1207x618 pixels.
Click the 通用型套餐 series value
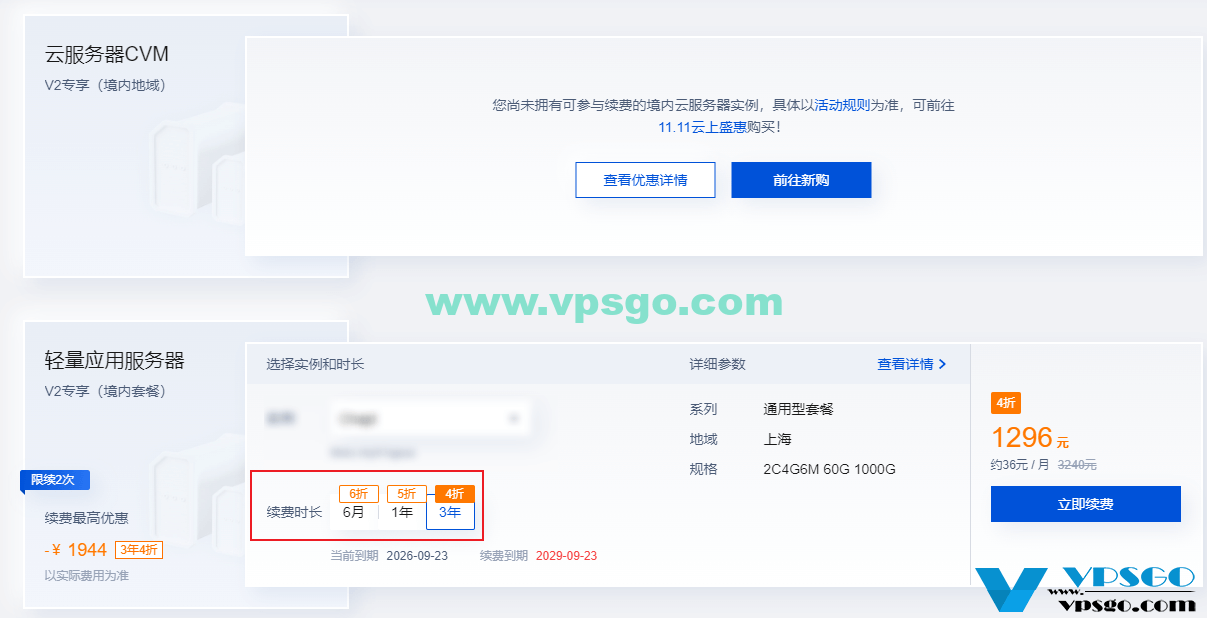coord(798,409)
